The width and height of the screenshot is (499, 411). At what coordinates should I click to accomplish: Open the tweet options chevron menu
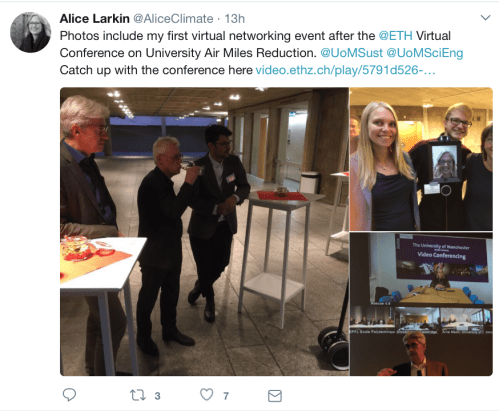tap(485, 17)
